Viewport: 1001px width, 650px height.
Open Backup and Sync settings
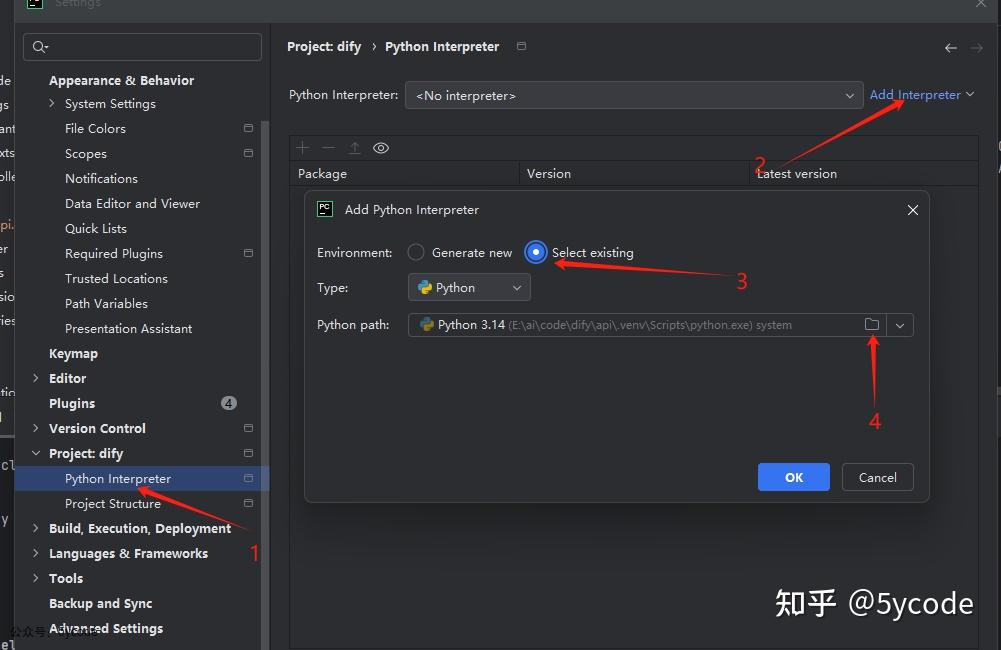click(100, 603)
